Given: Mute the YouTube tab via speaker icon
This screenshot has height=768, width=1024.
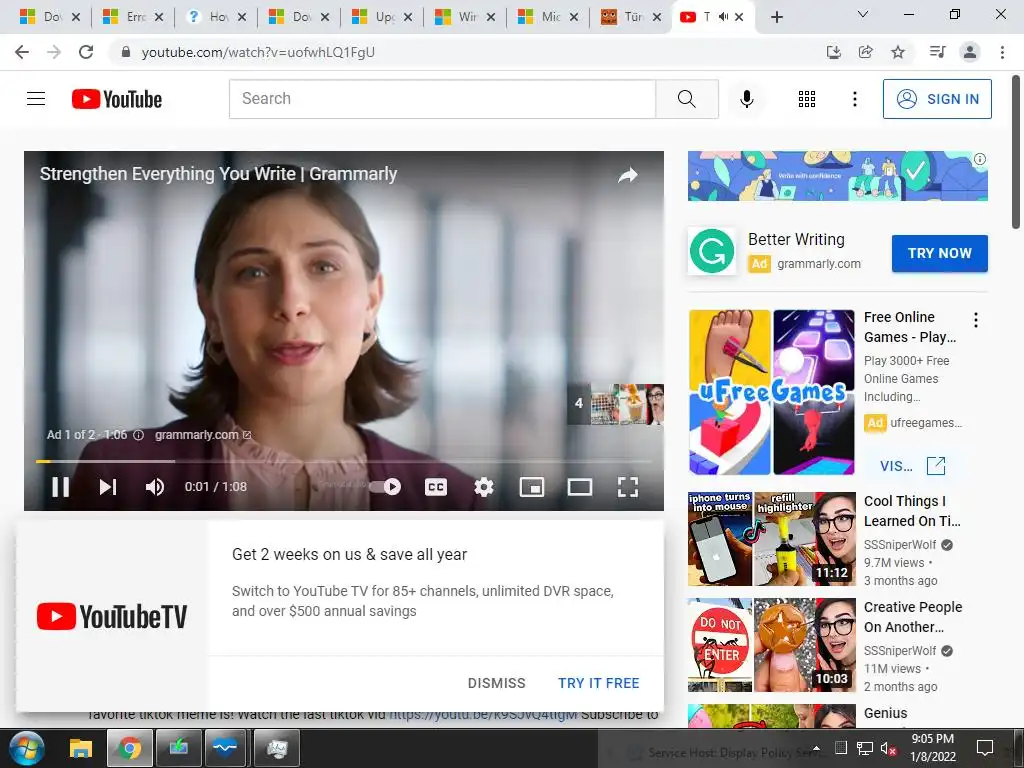Looking at the screenshot, I should click(x=723, y=16).
